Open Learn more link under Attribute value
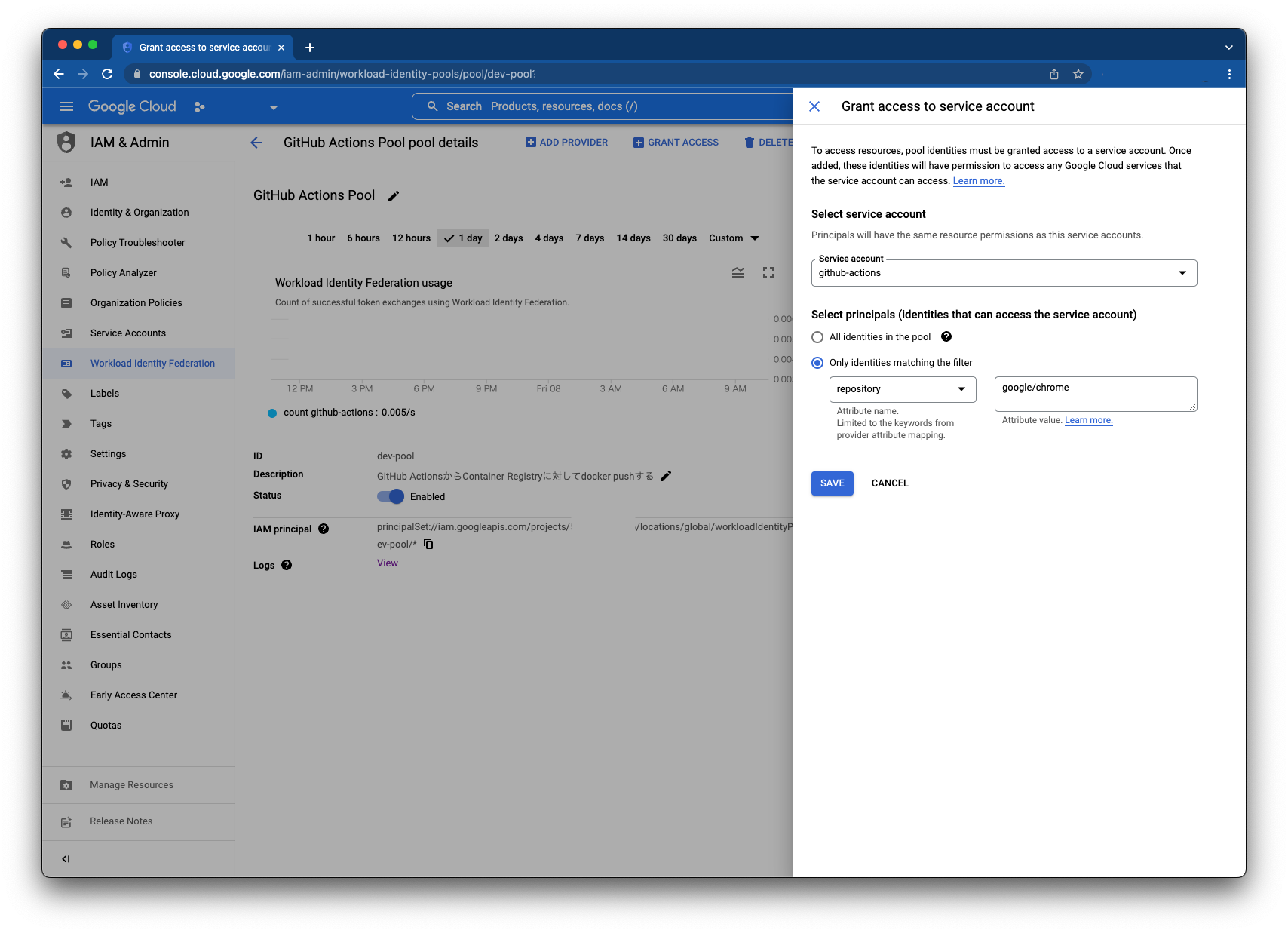This screenshot has height=933, width=1288. tap(1089, 420)
